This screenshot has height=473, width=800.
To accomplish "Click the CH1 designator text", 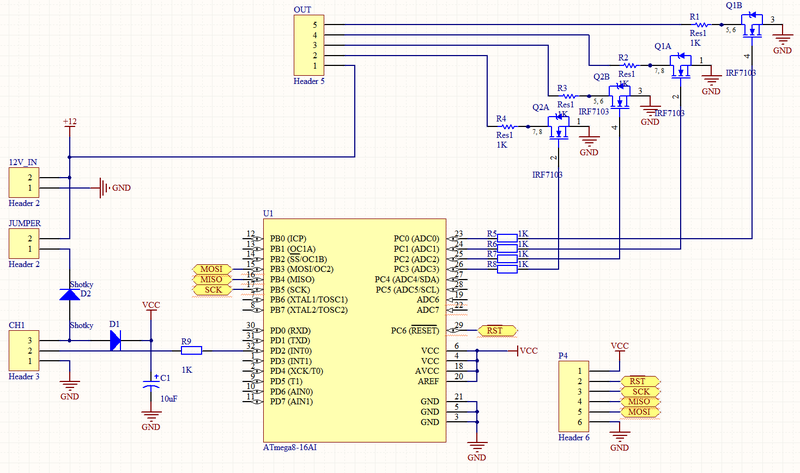I will point(17,325).
